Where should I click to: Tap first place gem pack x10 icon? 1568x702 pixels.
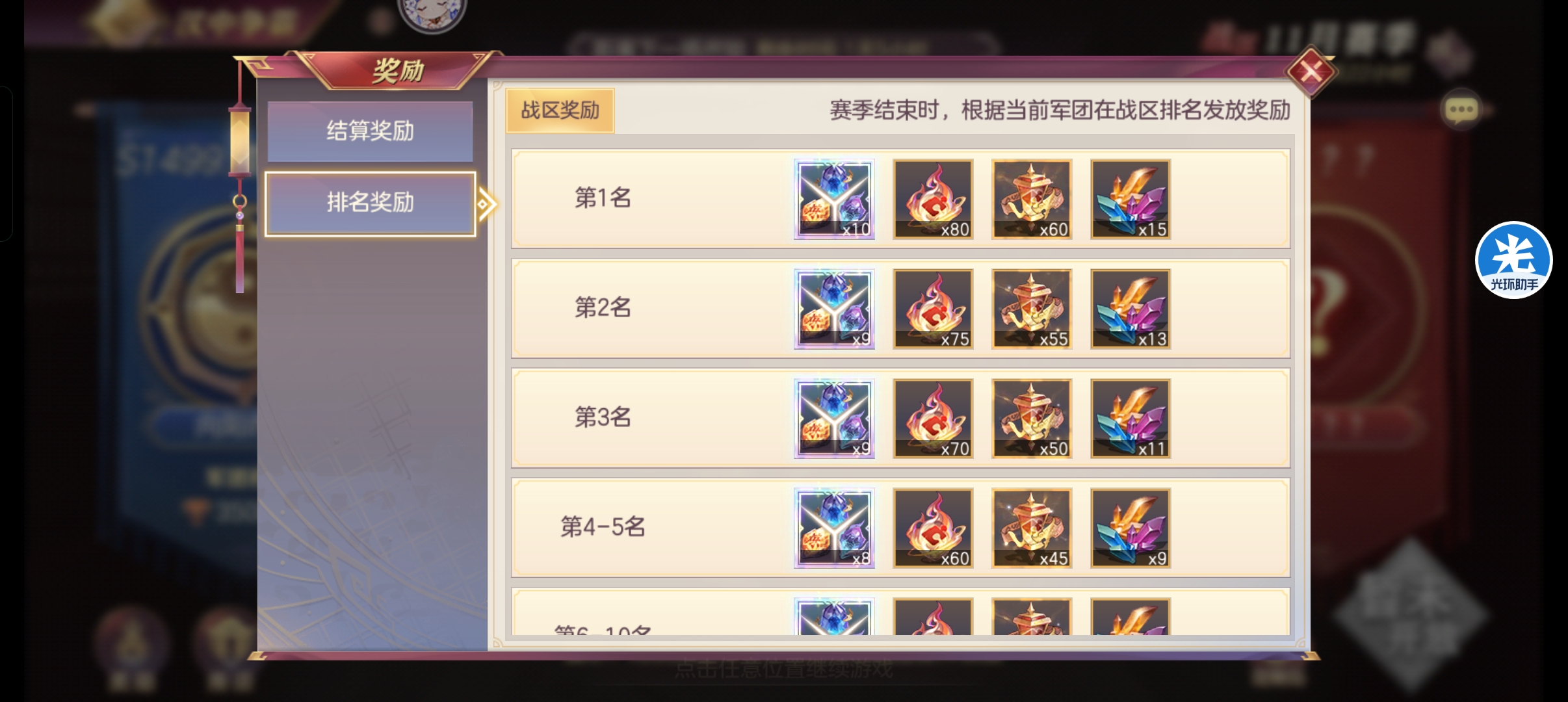coord(834,199)
